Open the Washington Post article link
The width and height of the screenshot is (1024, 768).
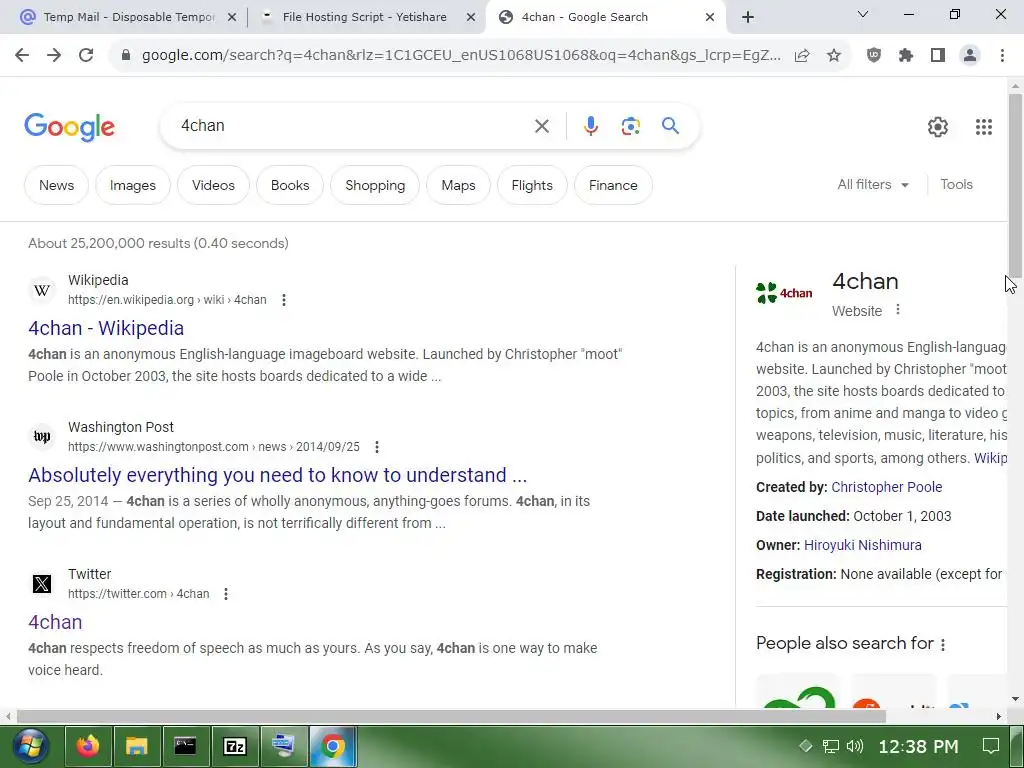click(278, 475)
